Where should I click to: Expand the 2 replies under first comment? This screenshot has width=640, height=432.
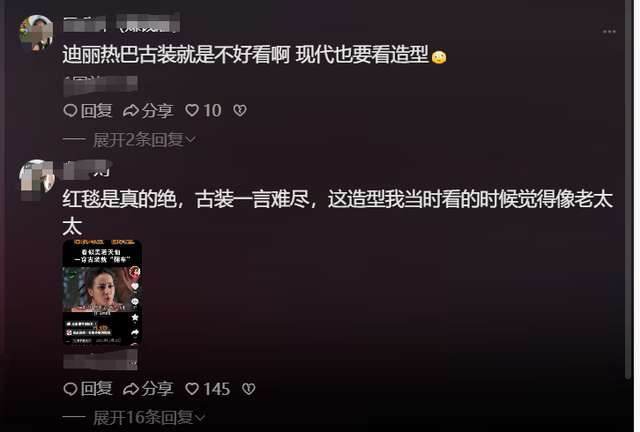(138, 140)
